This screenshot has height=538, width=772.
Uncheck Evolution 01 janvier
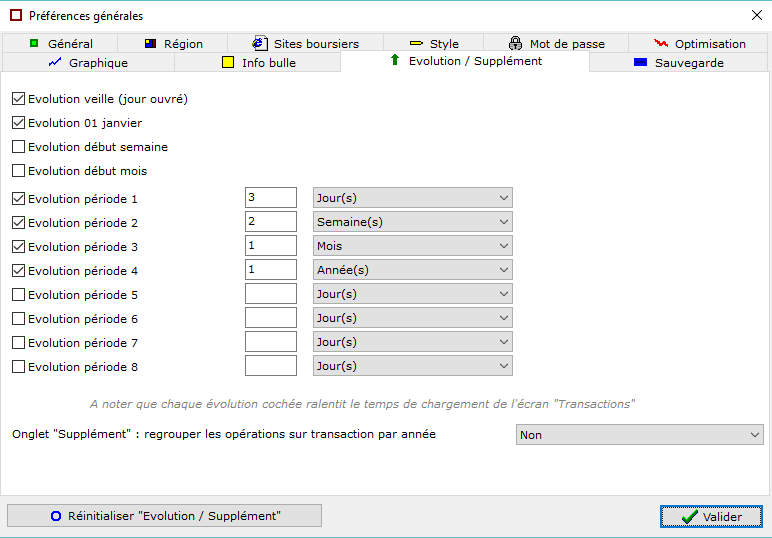click(18, 123)
